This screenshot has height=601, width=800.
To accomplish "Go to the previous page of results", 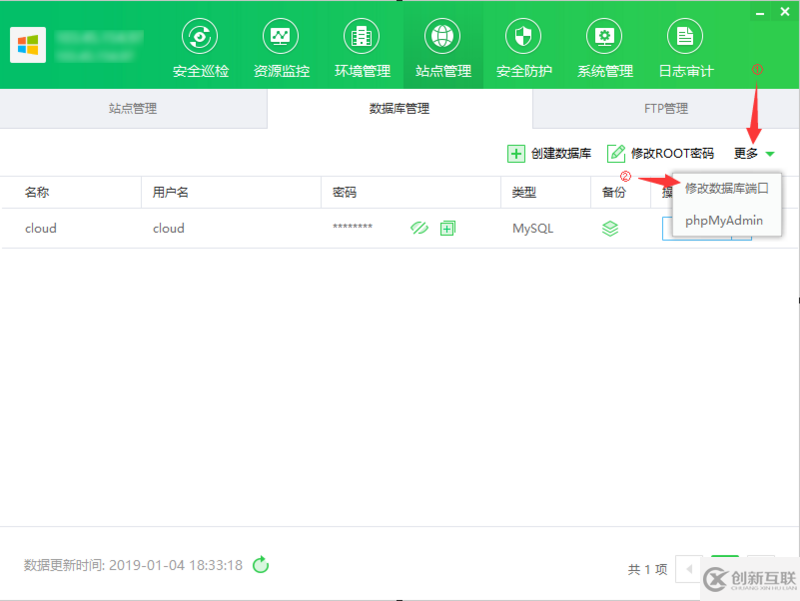I will [x=689, y=569].
